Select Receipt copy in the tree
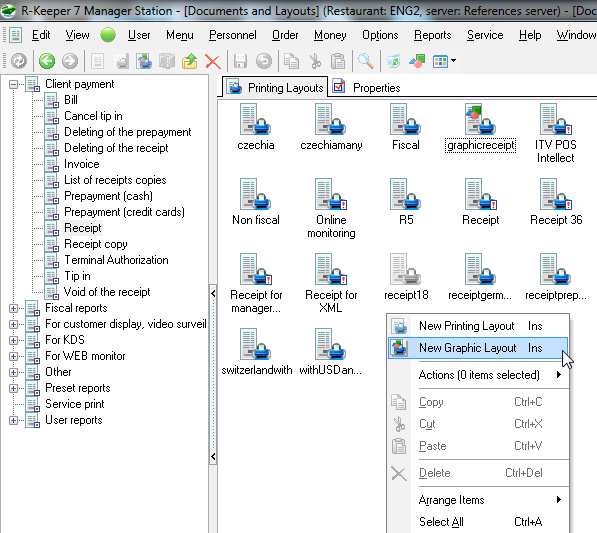 [x=96, y=244]
